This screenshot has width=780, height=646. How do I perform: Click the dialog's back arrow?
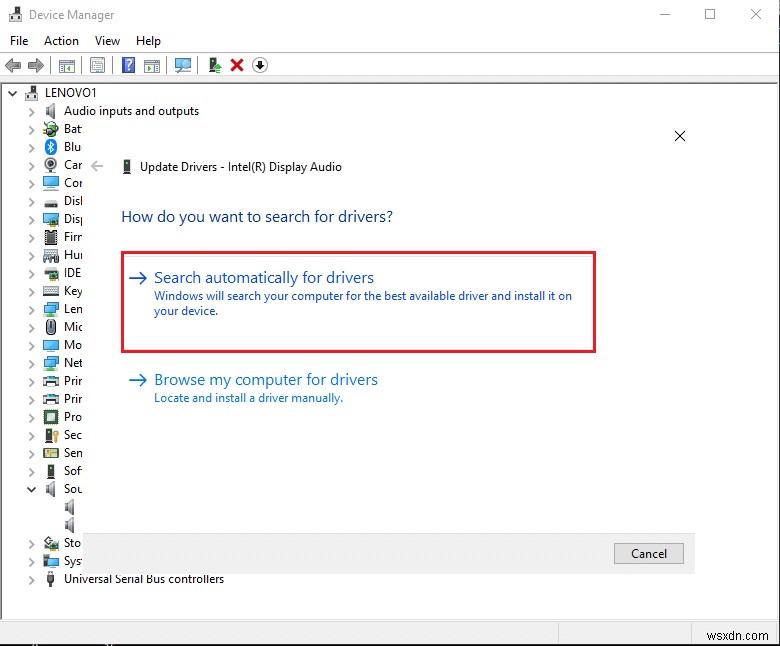click(x=98, y=166)
